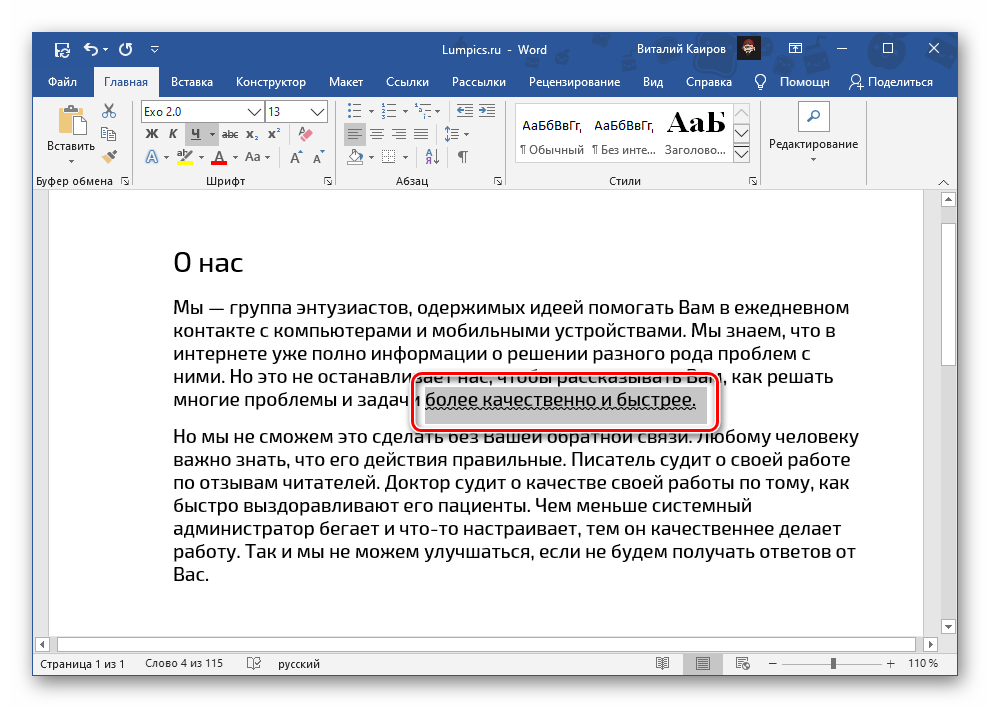The width and height of the screenshot is (990, 708).
Task: Switch to Рецензирование tab
Action: click(x=575, y=82)
